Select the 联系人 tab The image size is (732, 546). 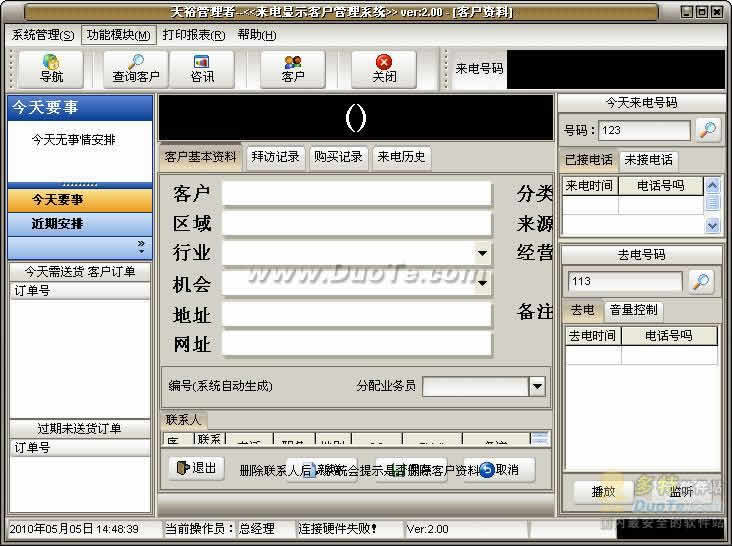(x=183, y=420)
